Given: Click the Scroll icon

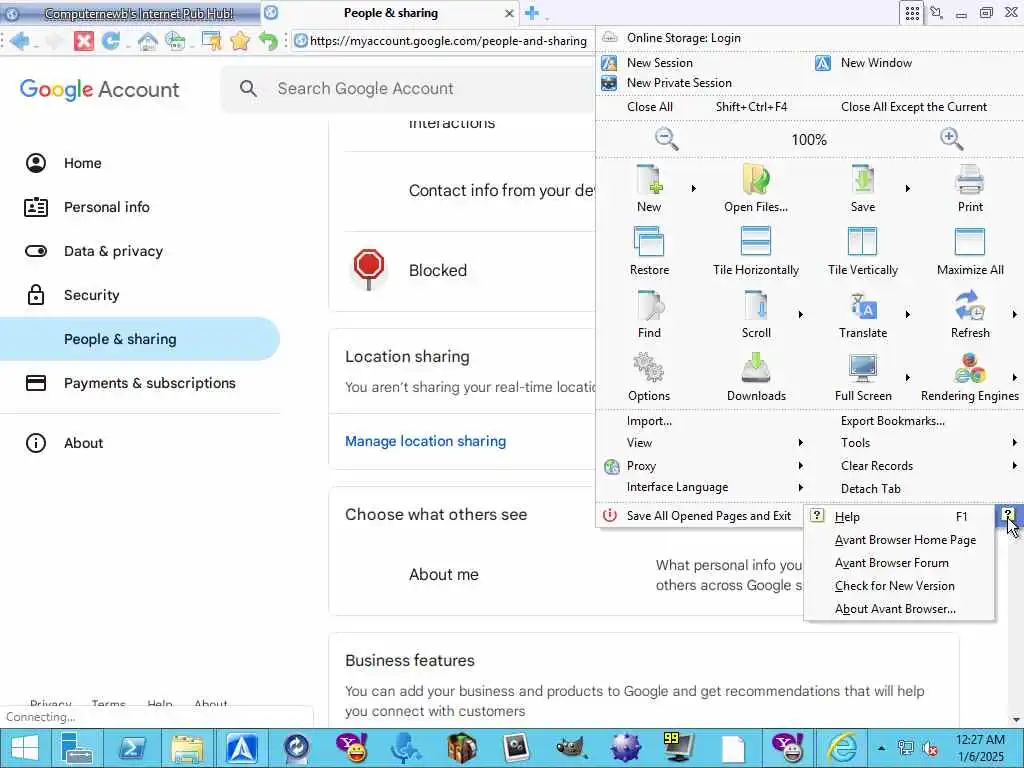Looking at the screenshot, I should [756, 305].
